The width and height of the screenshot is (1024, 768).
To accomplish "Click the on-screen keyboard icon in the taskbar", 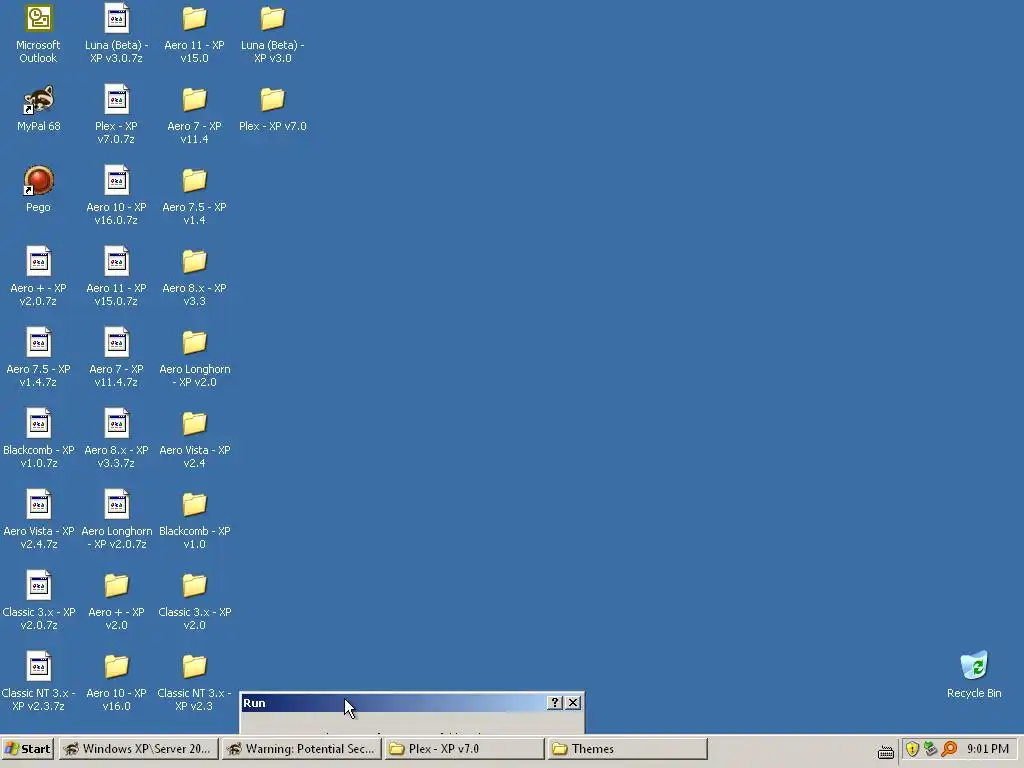I will pos(886,751).
